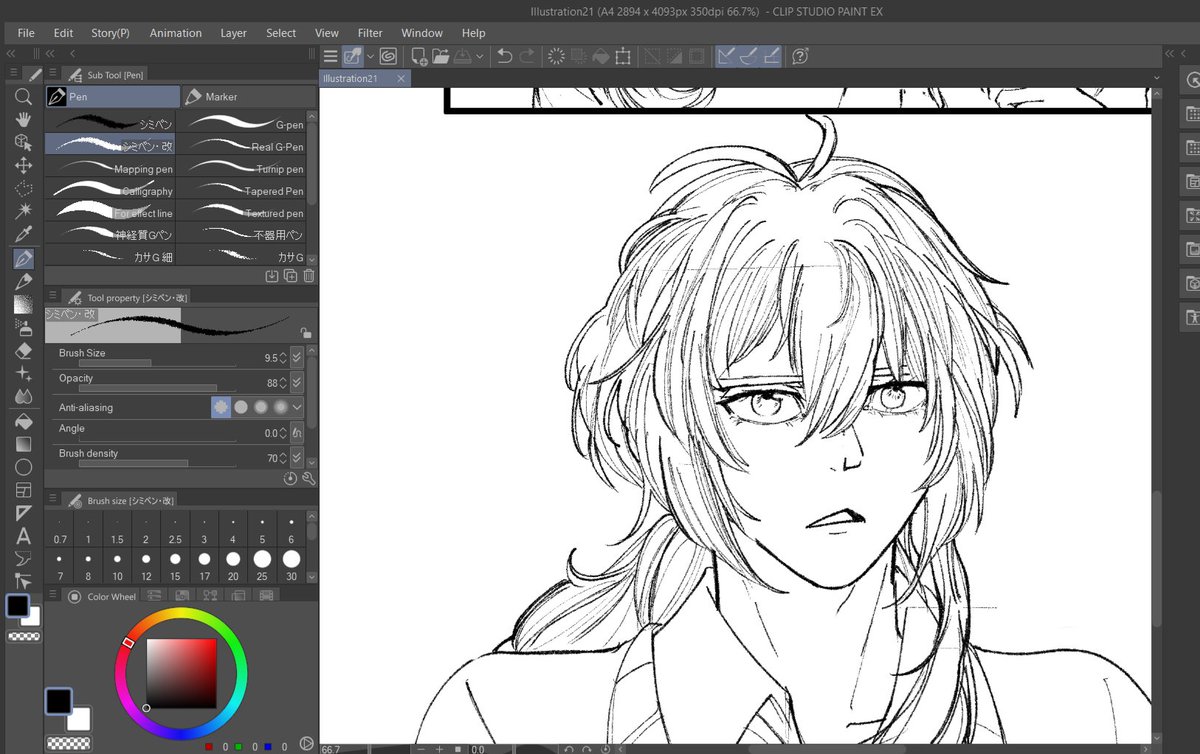Open the canvas tab list dropdown
This screenshot has height=754, width=1200.
coord(1157,78)
